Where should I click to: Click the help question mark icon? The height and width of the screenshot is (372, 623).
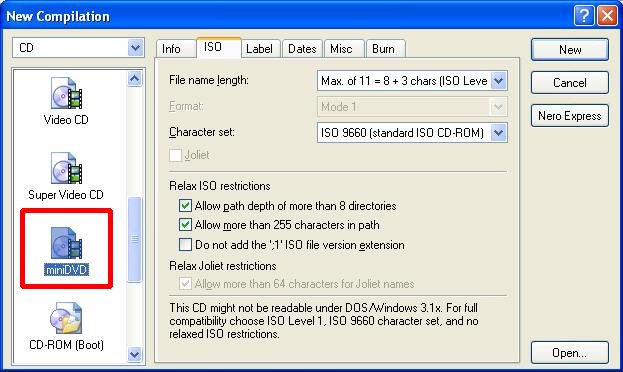click(584, 16)
